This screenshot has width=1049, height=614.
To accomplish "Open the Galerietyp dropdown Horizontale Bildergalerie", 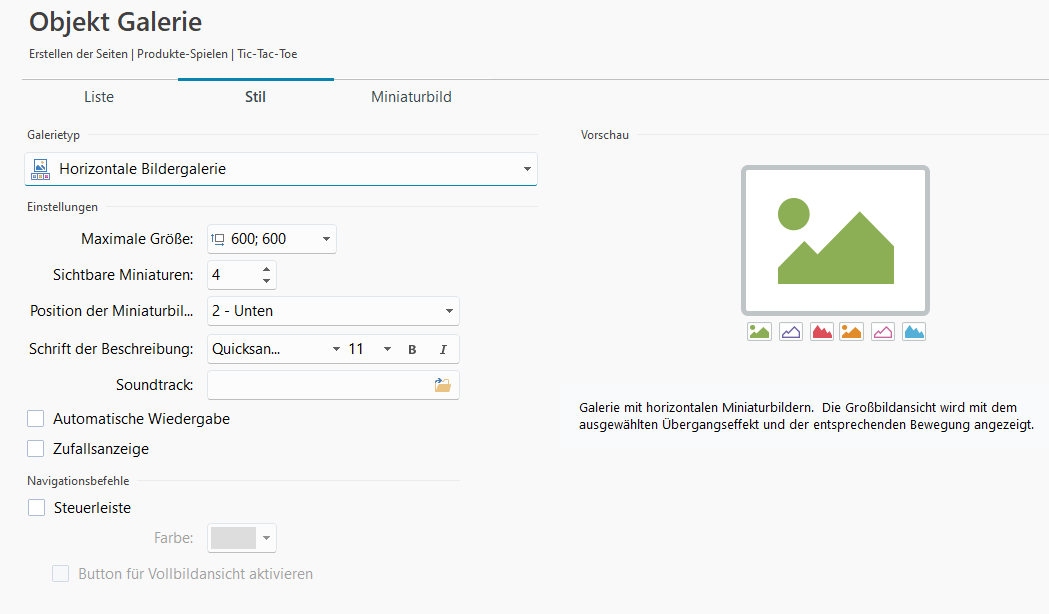I will 281,169.
